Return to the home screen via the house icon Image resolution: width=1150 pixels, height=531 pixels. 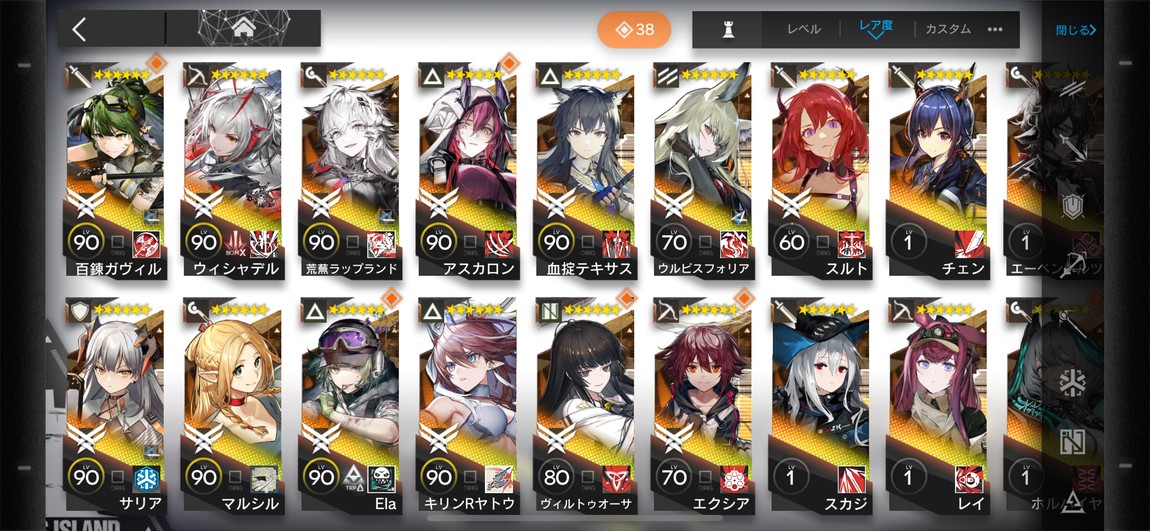coord(243,29)
